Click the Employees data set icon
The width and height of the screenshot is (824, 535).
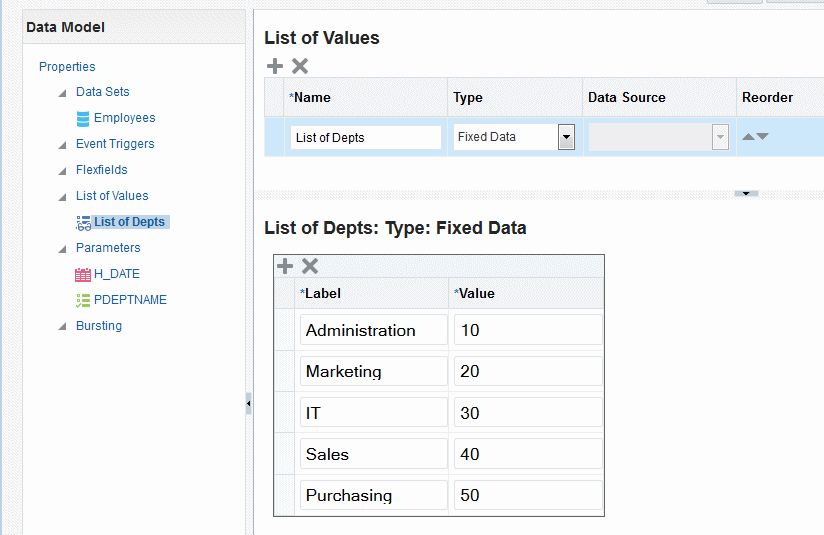click(x=83, y=118)
